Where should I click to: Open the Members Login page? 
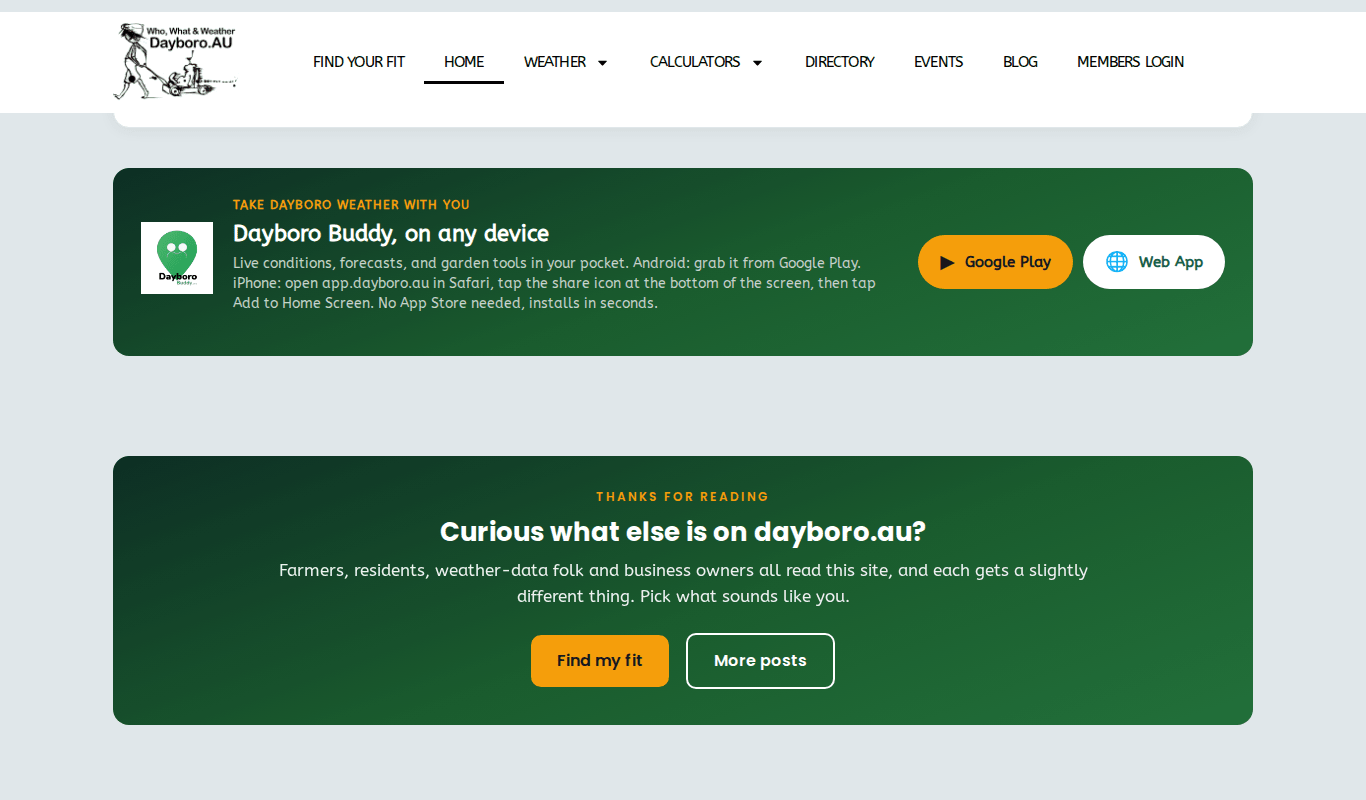pyautogui.click(x=1130, y=62)
